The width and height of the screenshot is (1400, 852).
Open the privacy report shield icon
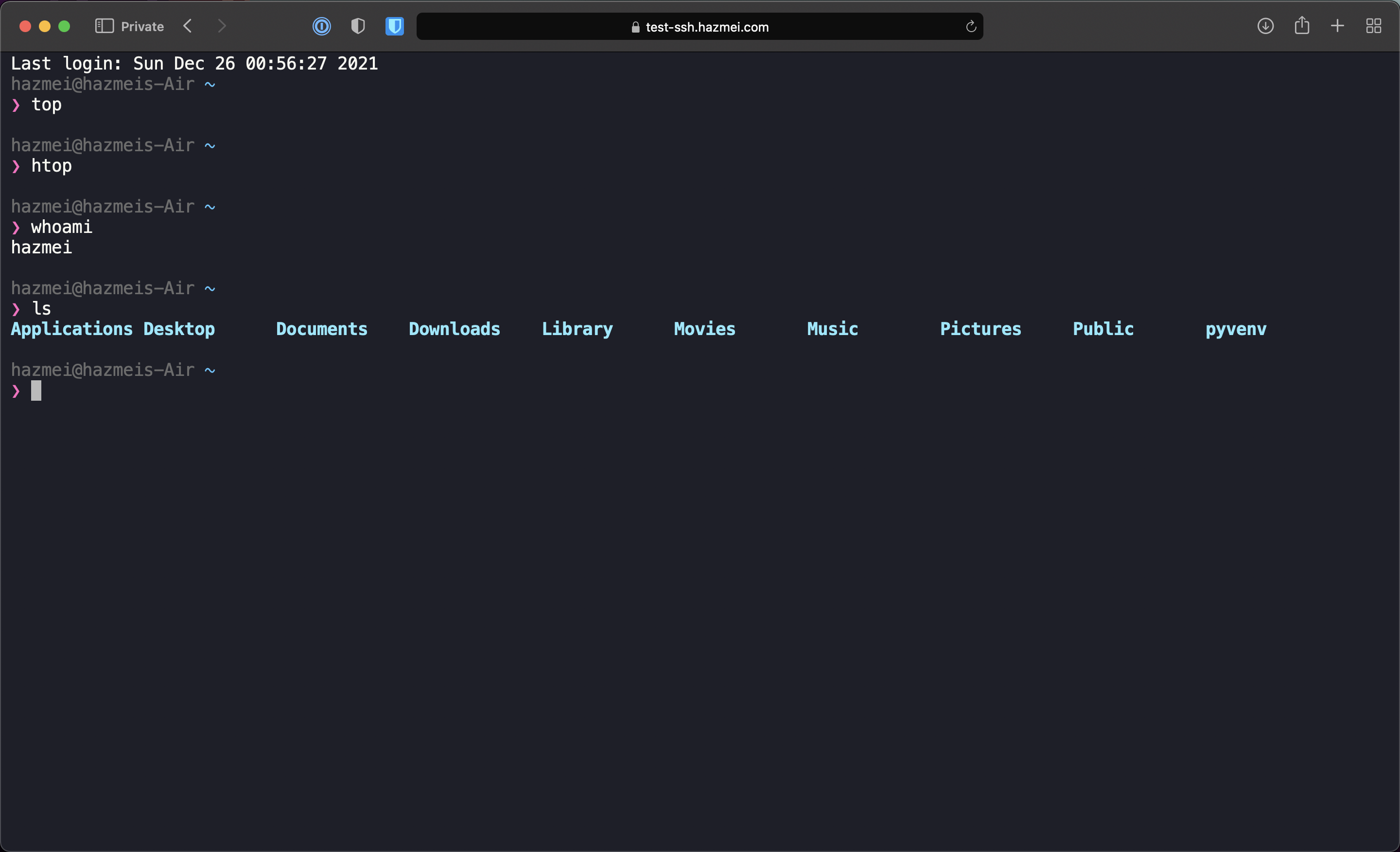coord(358,26)
